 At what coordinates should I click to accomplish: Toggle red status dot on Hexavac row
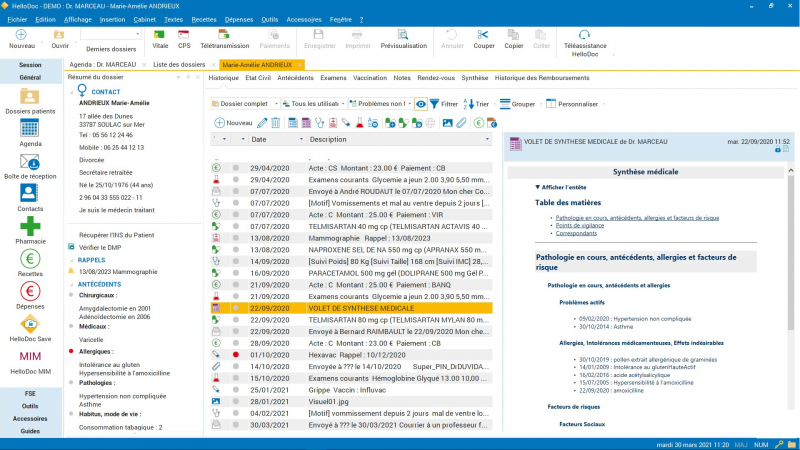point(236,355)
